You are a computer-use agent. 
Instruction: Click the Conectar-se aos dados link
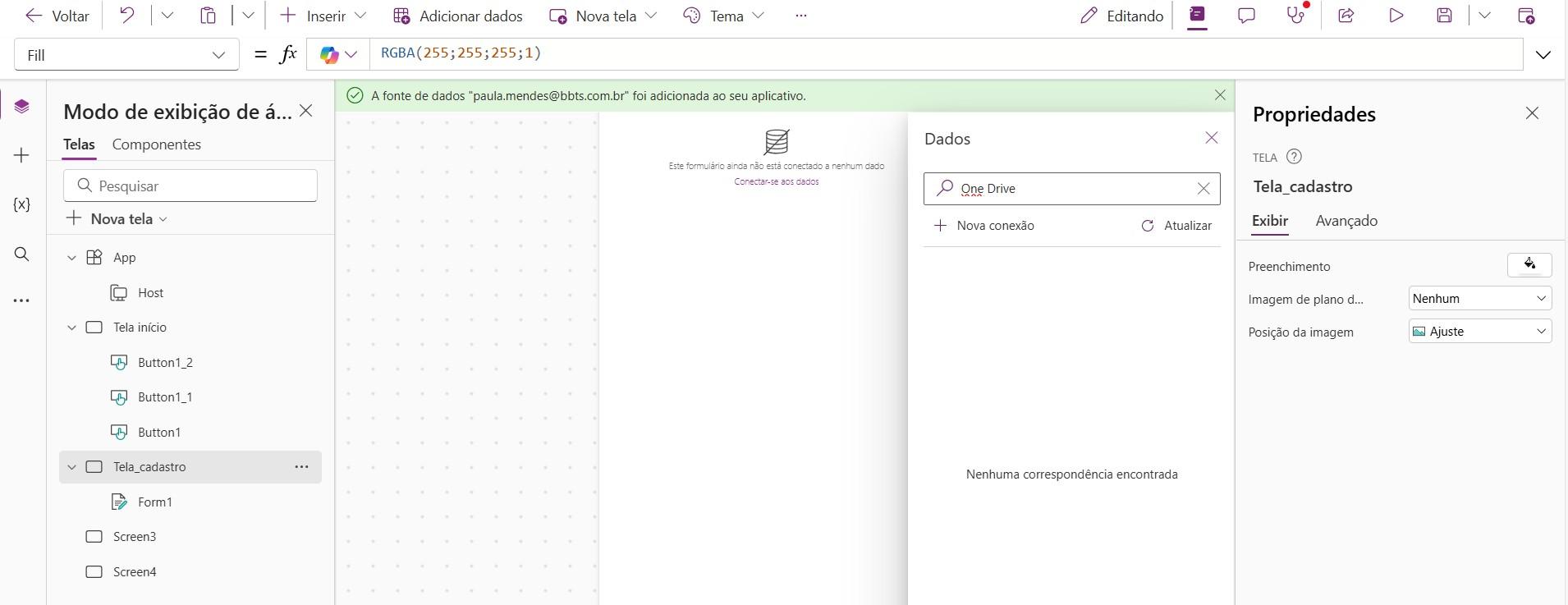coord(777,181)
